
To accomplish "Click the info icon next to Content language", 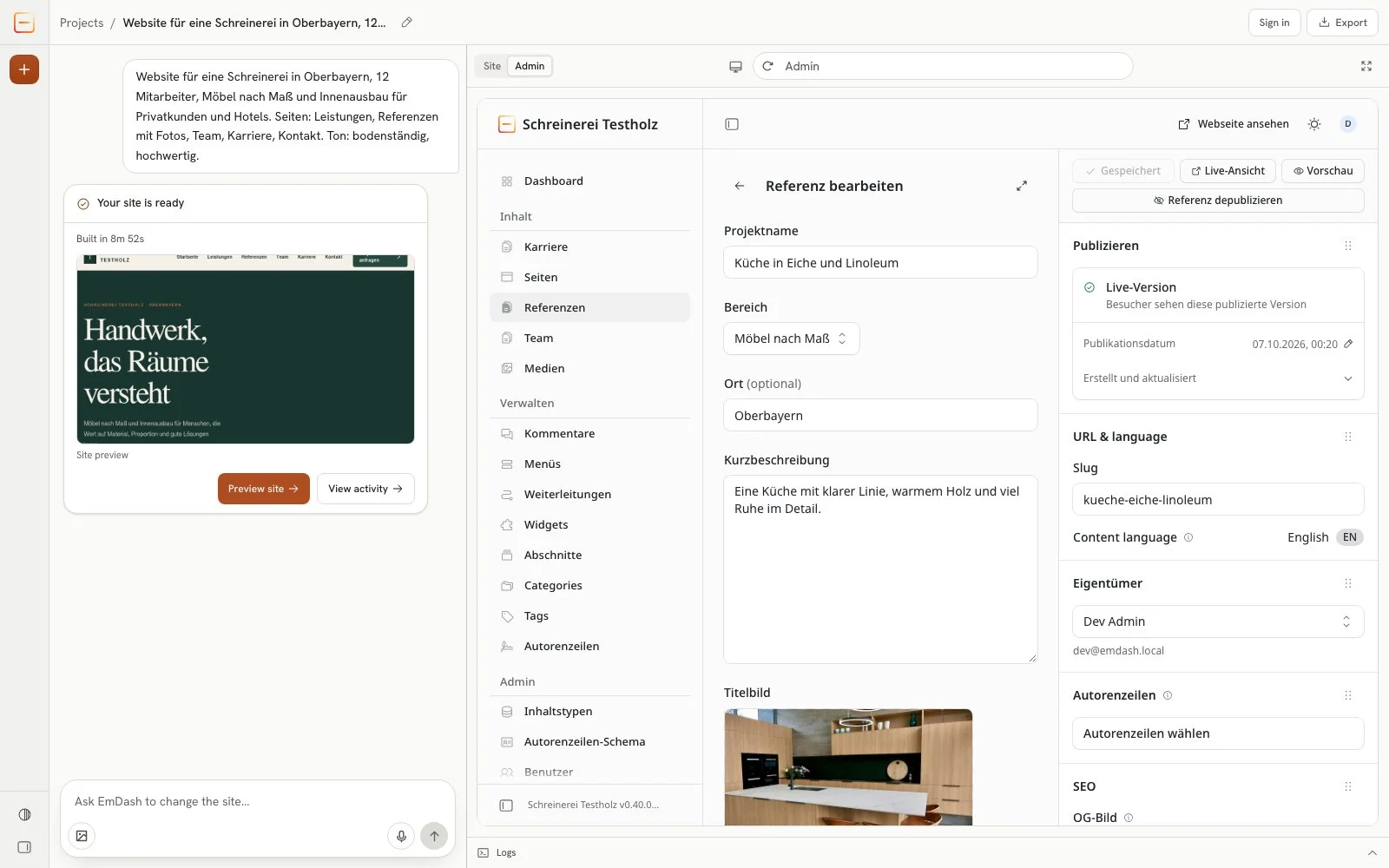I will coord(1188,537).
